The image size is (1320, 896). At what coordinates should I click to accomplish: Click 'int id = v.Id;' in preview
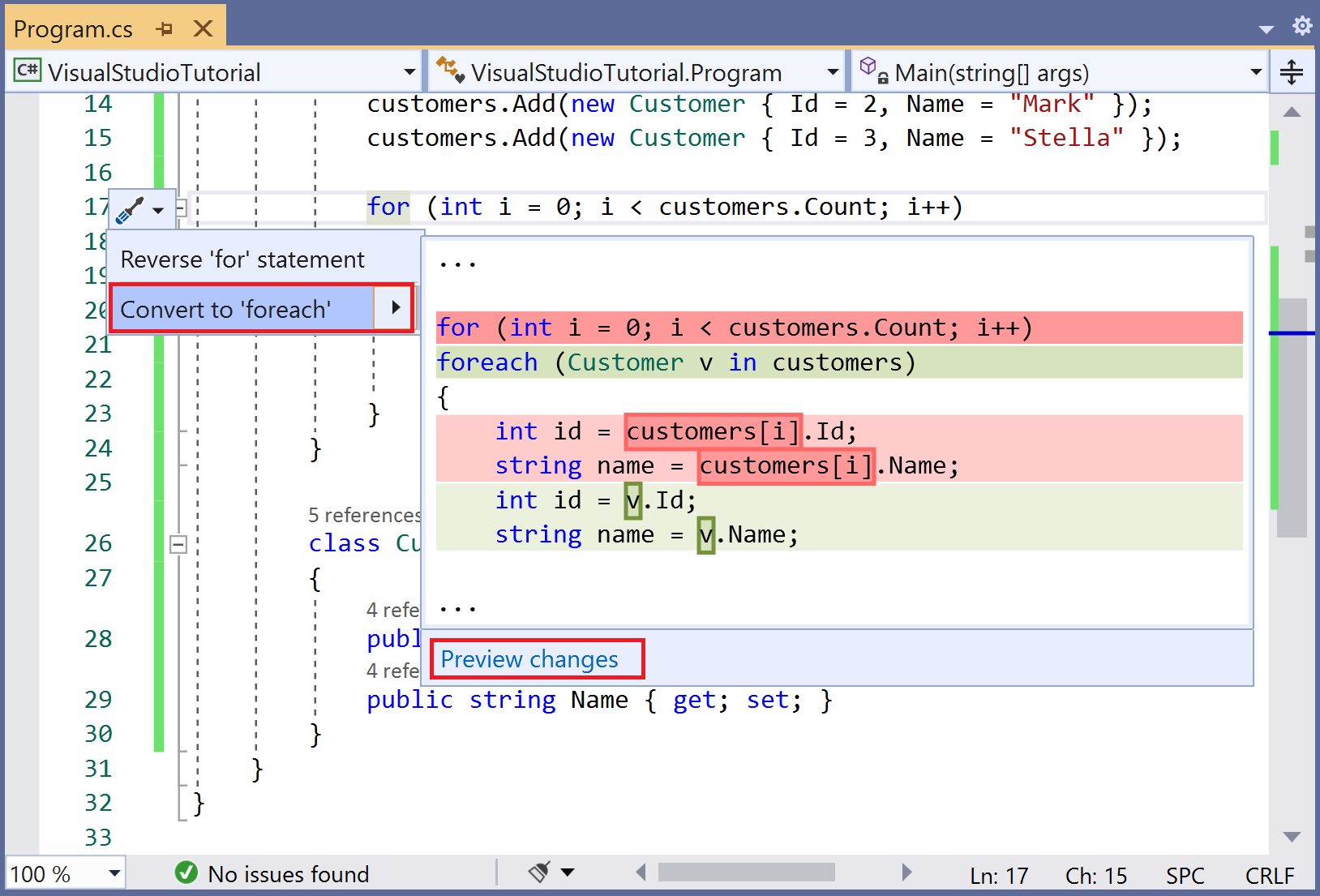(x=596, y=500)
